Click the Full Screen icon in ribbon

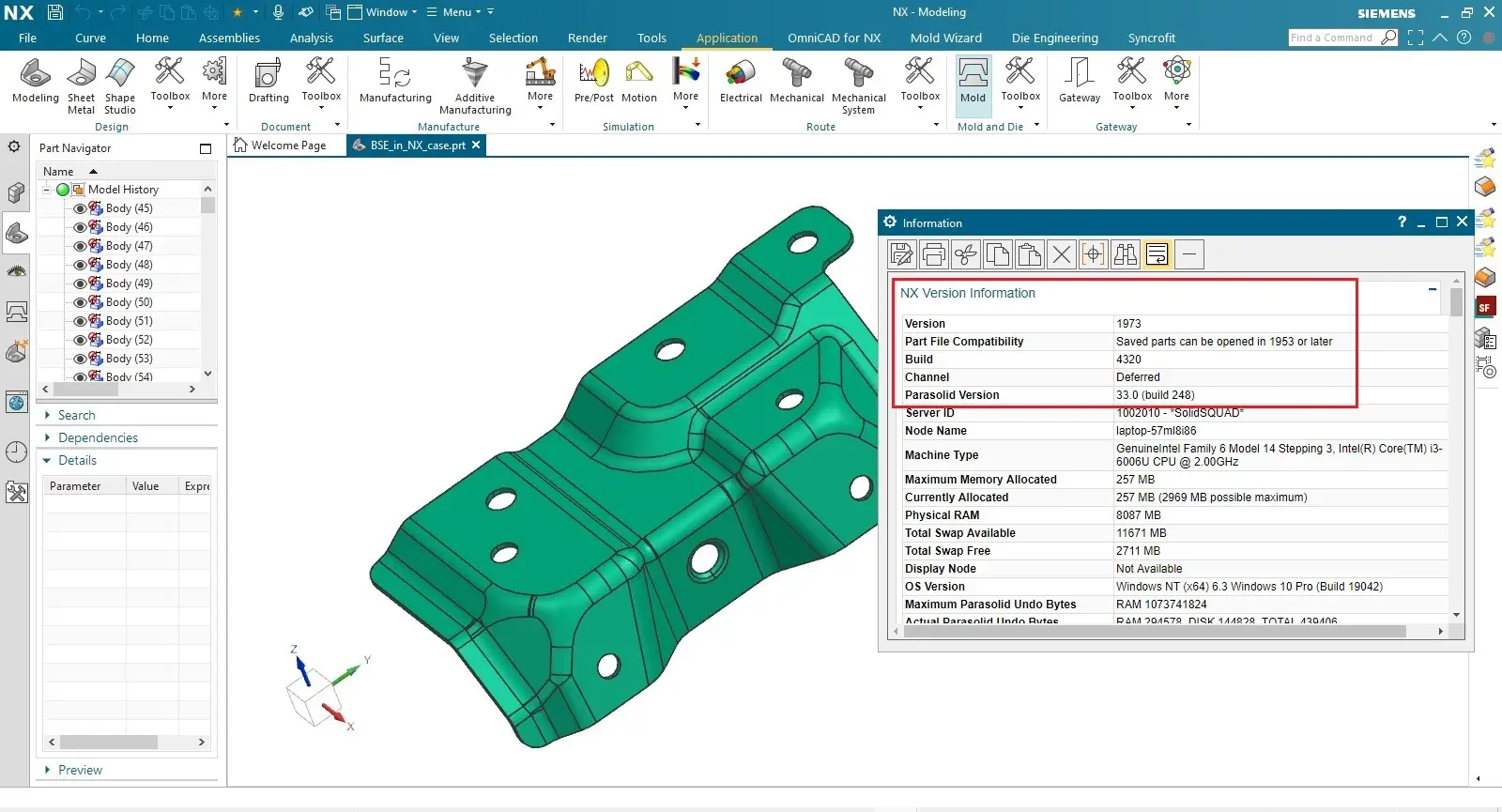pyautogui.click(x=1416, y=38)
